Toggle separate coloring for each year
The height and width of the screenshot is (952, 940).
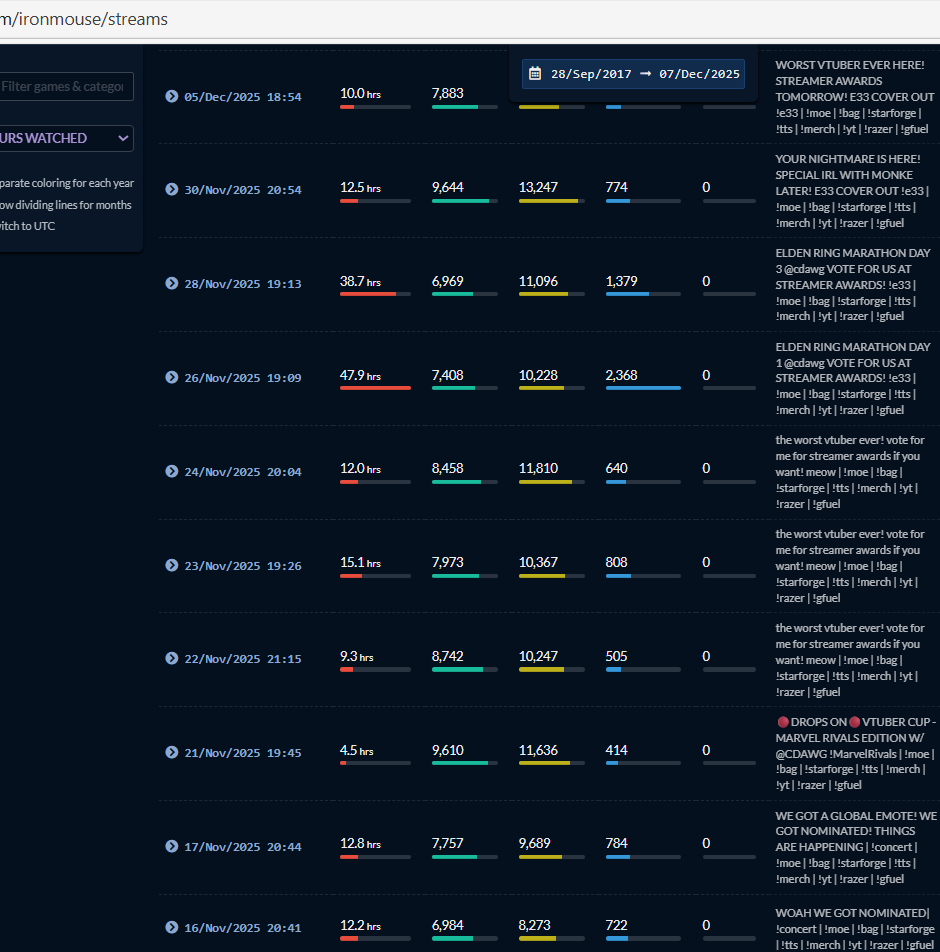pyautogui.click(x=67, y=183)
